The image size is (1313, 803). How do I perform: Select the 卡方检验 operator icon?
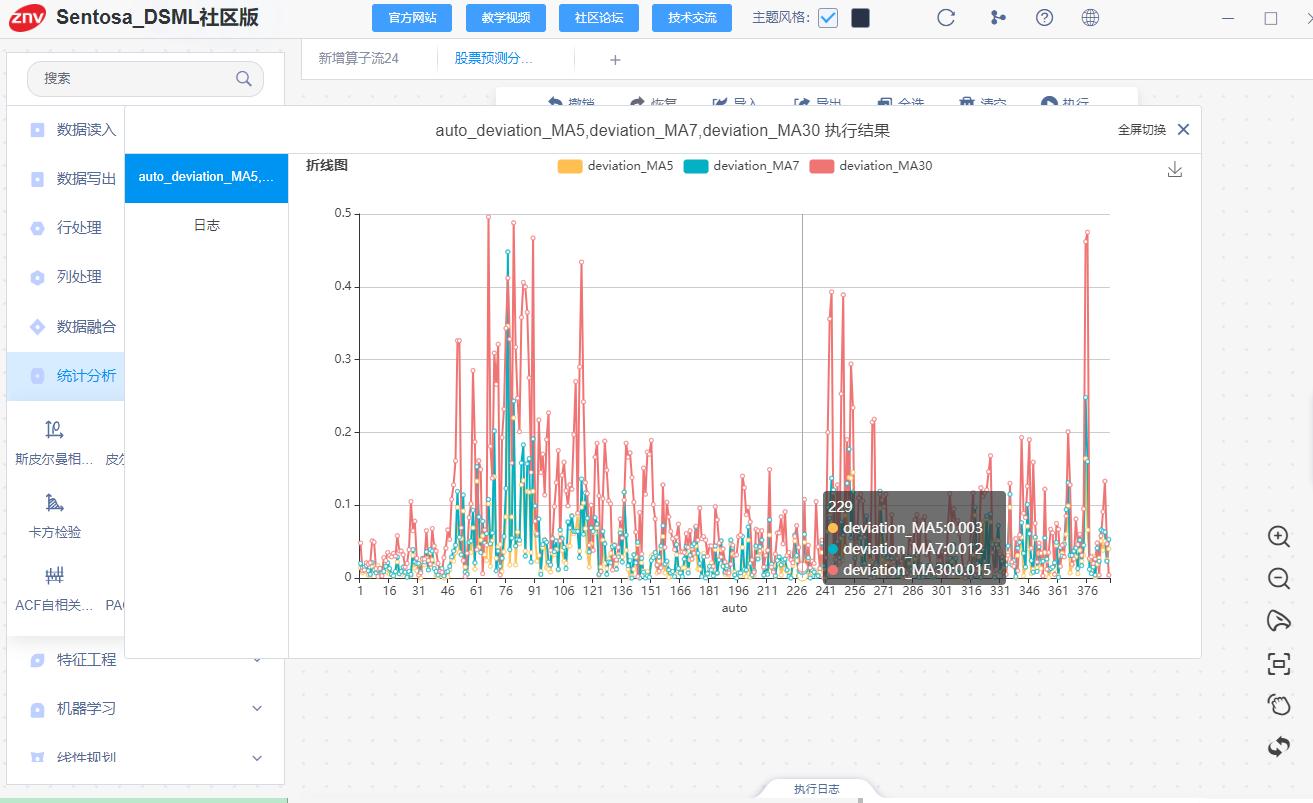pos(54,503)
